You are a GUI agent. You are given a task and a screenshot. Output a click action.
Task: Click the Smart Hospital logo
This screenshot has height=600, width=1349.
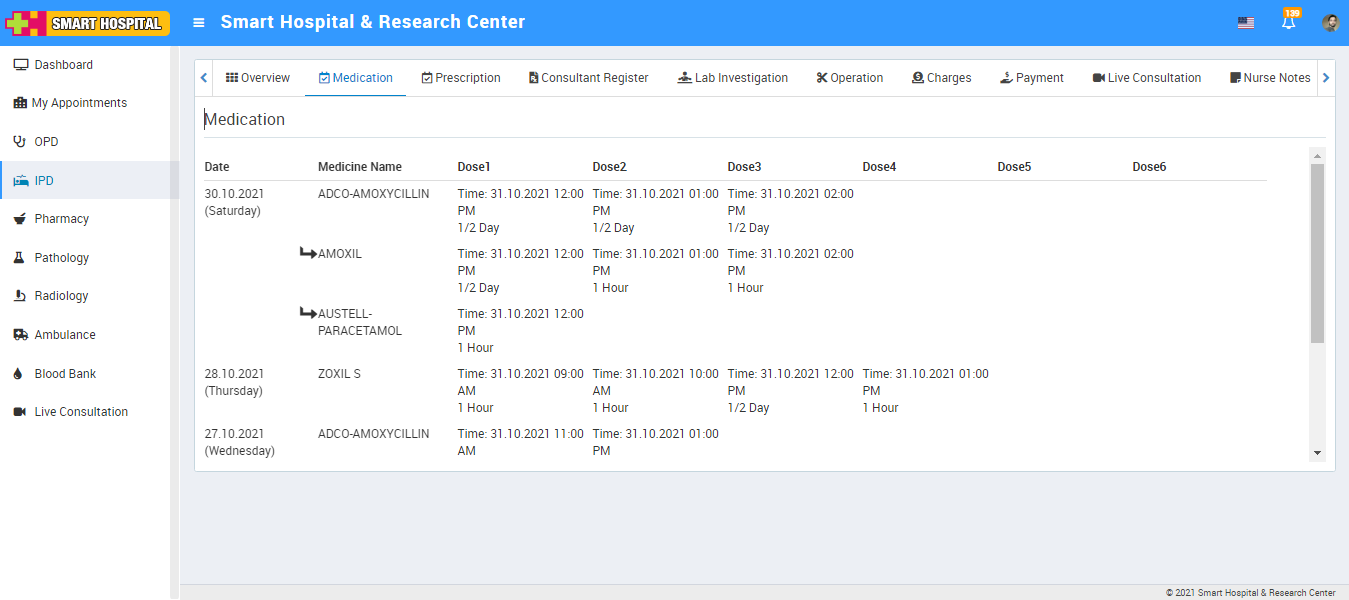87,23
